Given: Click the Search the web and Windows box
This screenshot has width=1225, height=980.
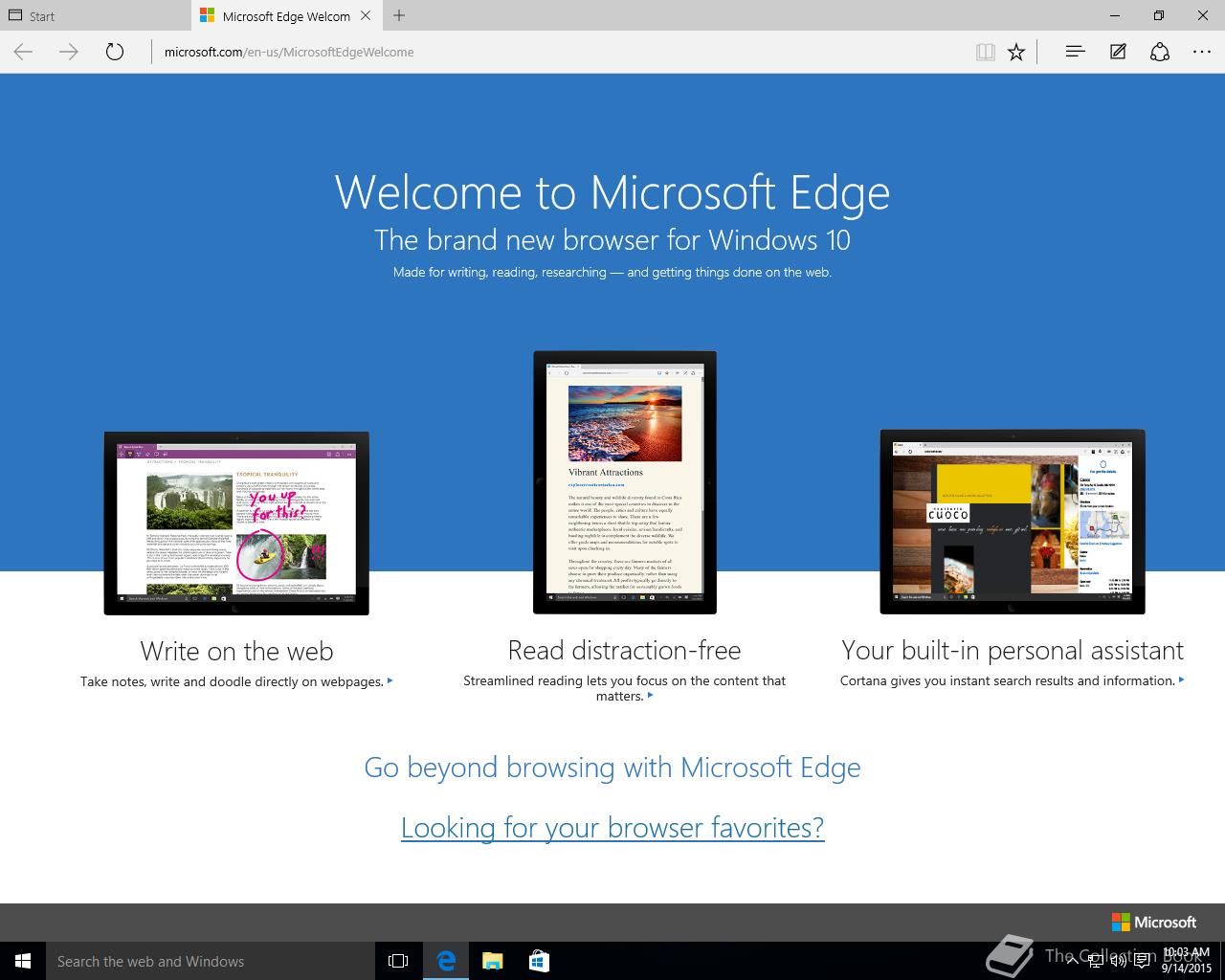Looking at the screenshot, I should 211,961.
